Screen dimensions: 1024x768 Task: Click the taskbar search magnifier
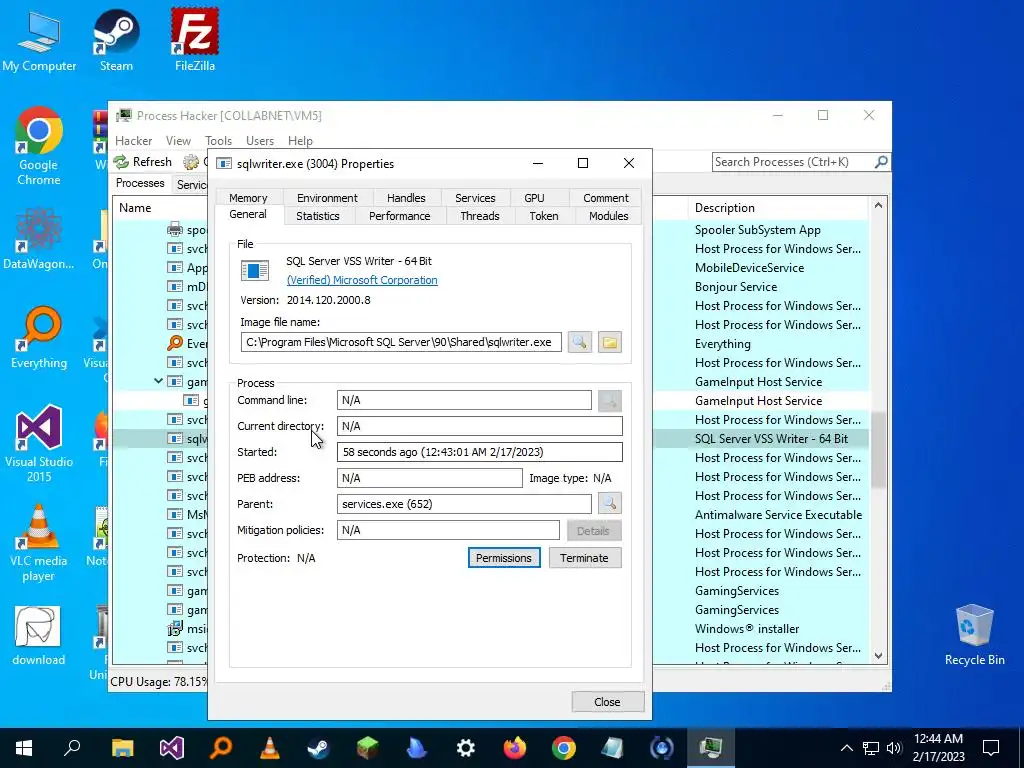[x=72, y=748]
